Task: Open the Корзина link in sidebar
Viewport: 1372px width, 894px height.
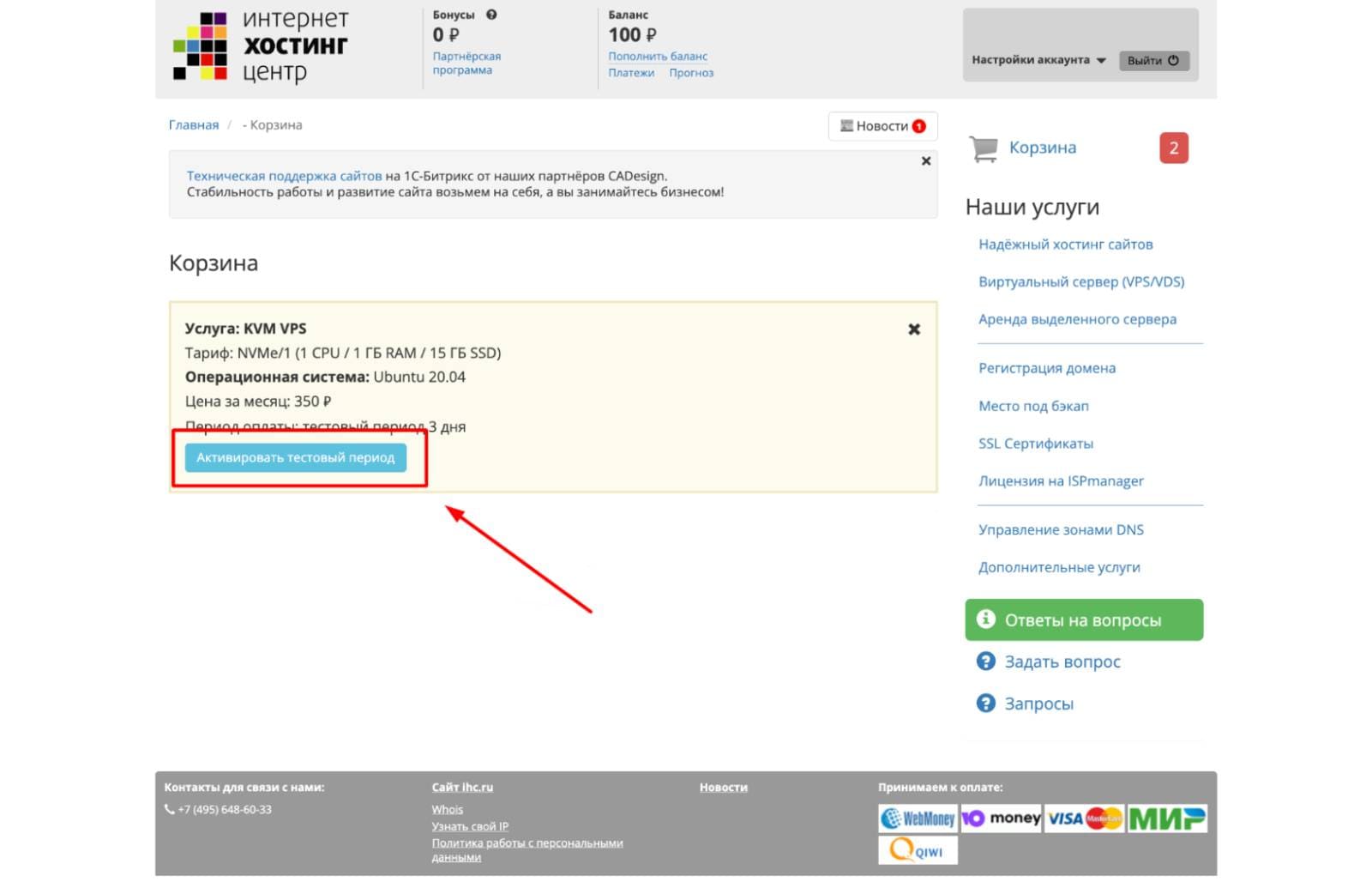Action: point(1042,148)
